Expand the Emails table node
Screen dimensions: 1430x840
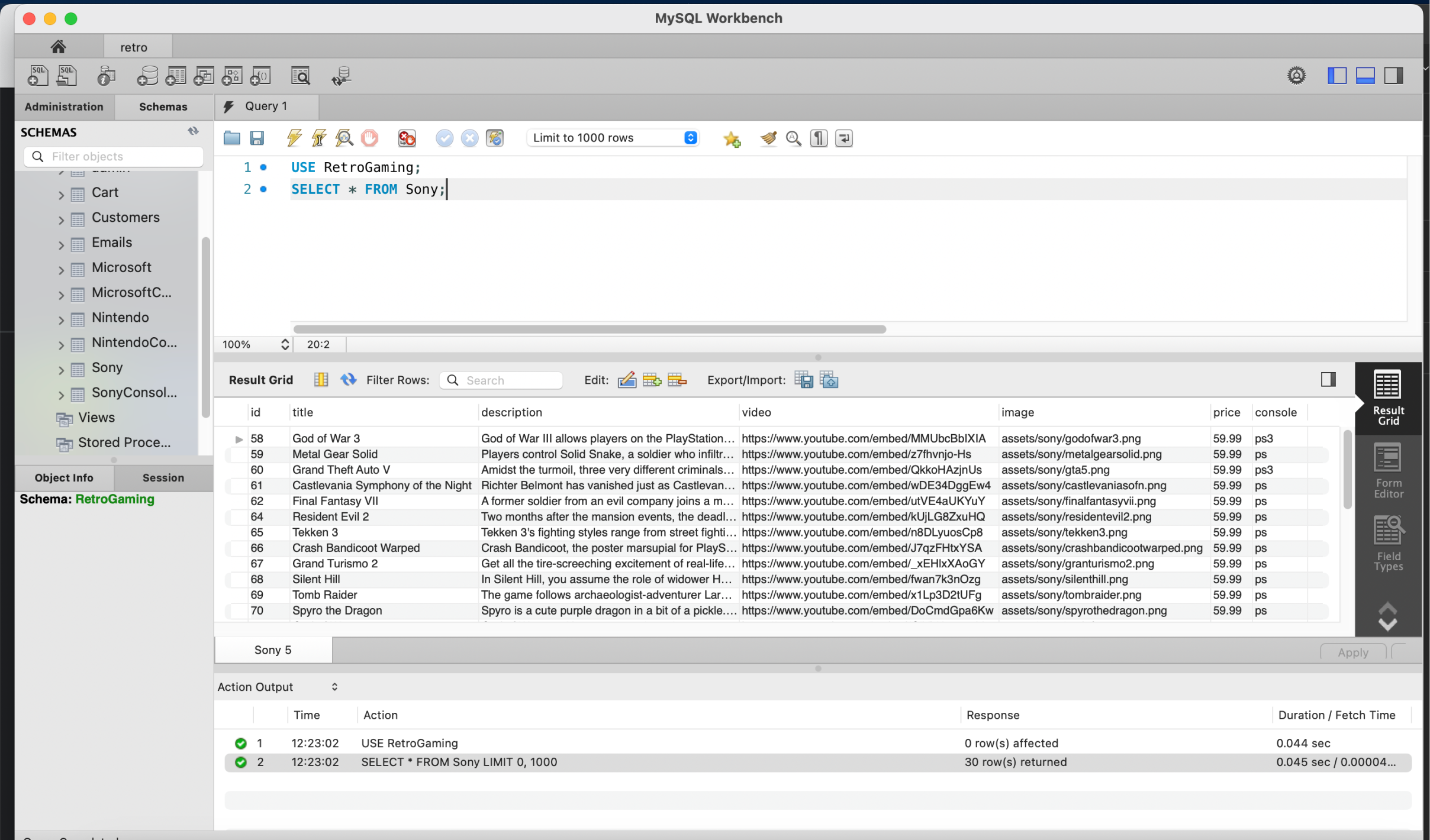click(61, 244)
